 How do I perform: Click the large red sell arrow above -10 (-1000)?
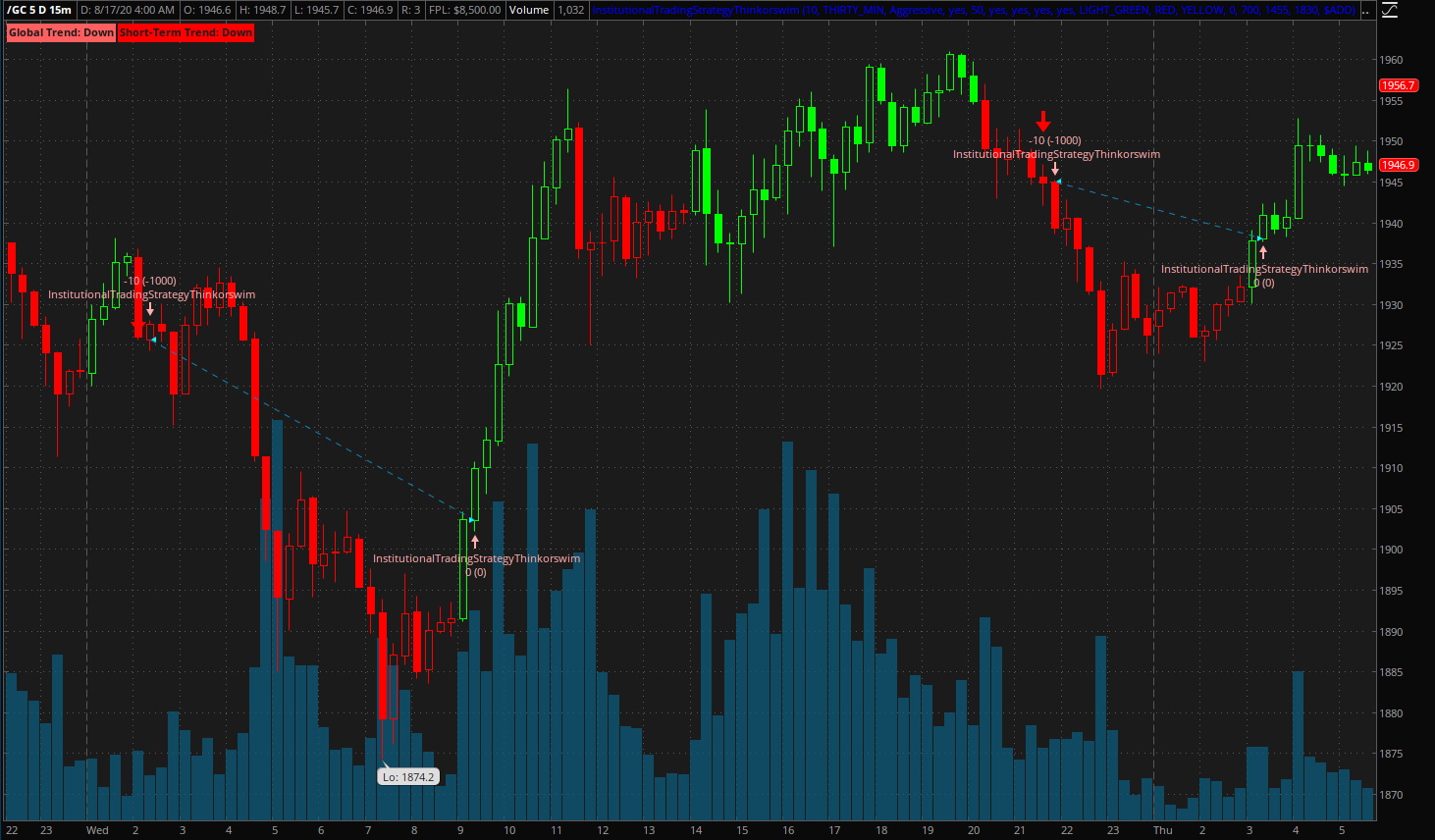coord(1043,121)
